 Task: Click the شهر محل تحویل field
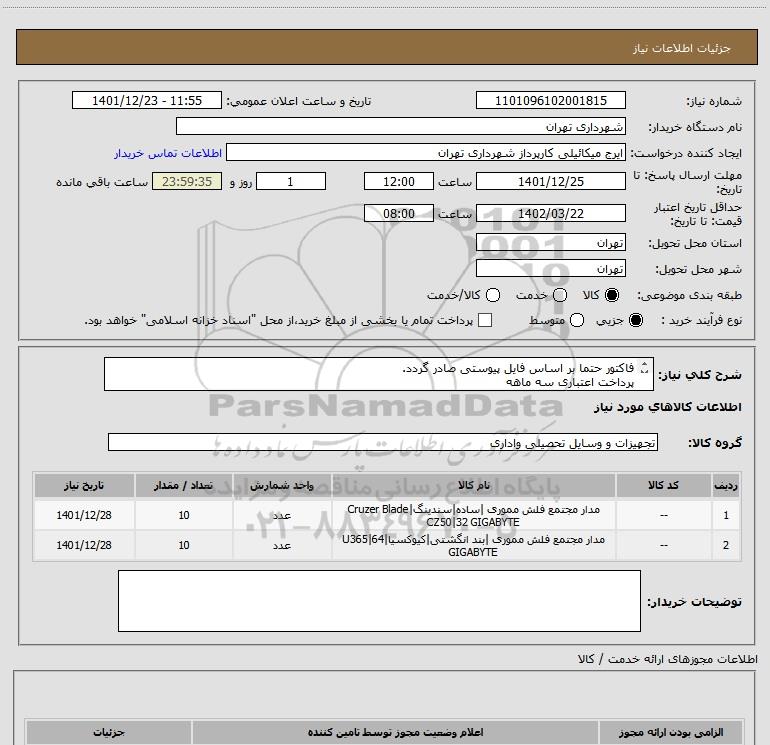click(550, 269)
